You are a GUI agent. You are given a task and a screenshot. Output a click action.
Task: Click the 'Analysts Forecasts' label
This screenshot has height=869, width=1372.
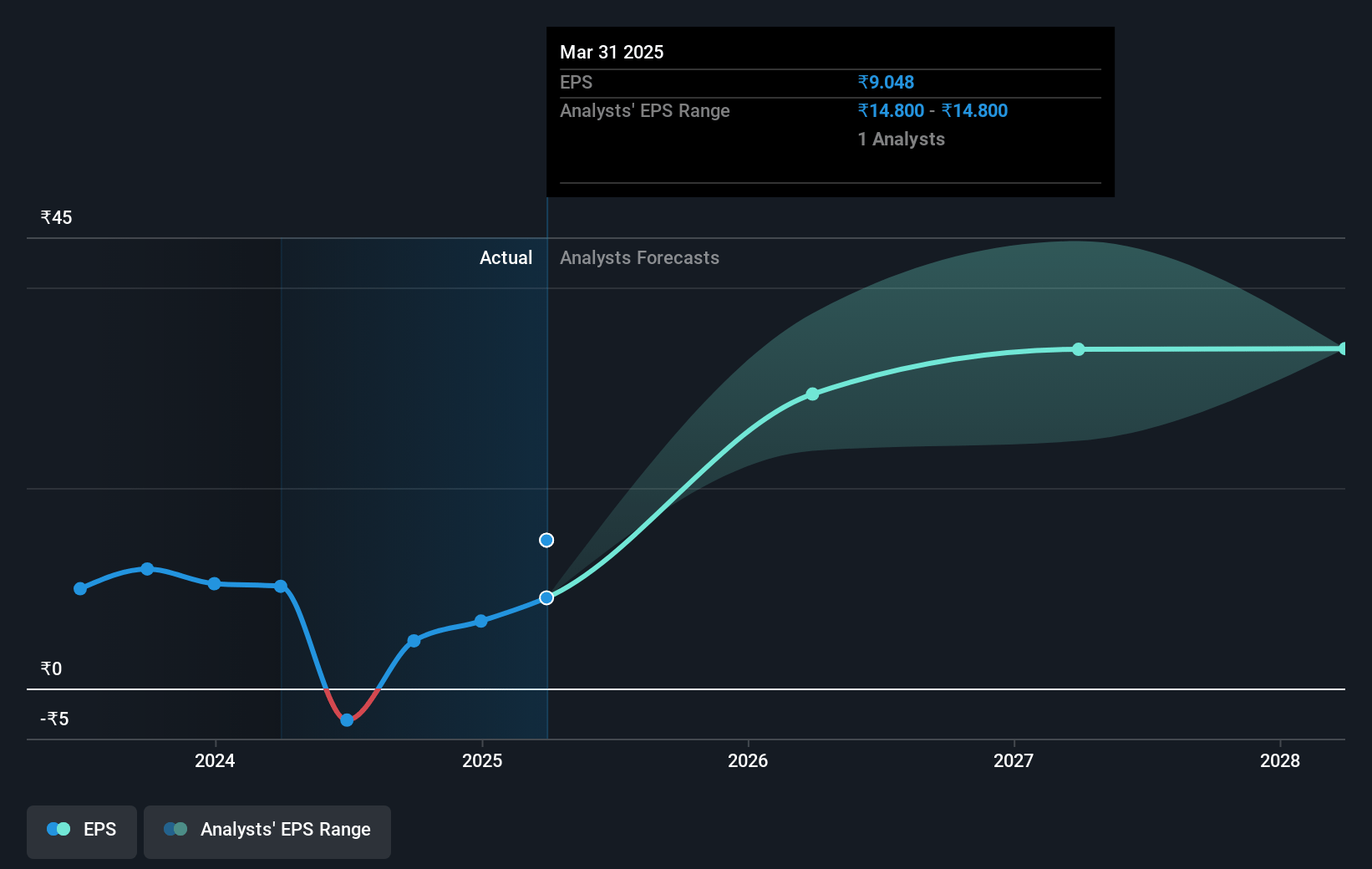[x=639, y=258]
